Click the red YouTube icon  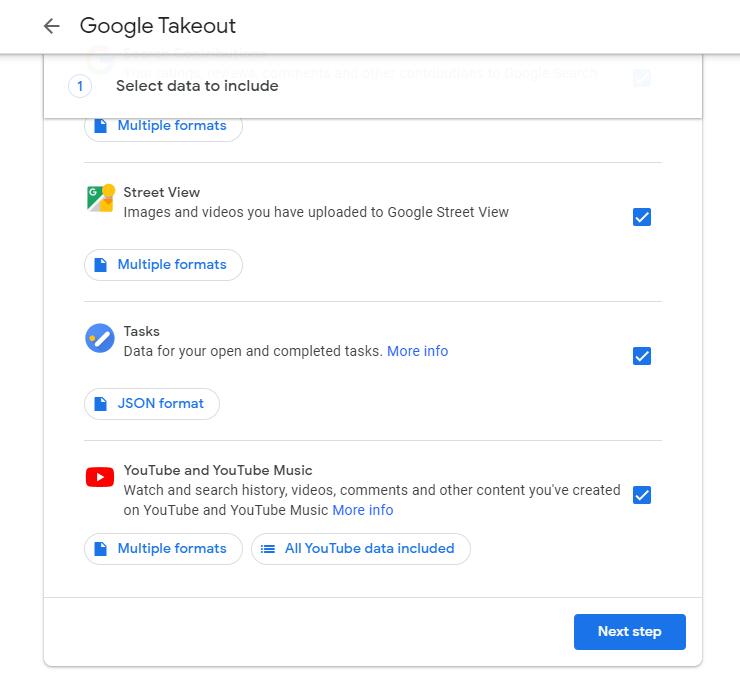(100, 477)
